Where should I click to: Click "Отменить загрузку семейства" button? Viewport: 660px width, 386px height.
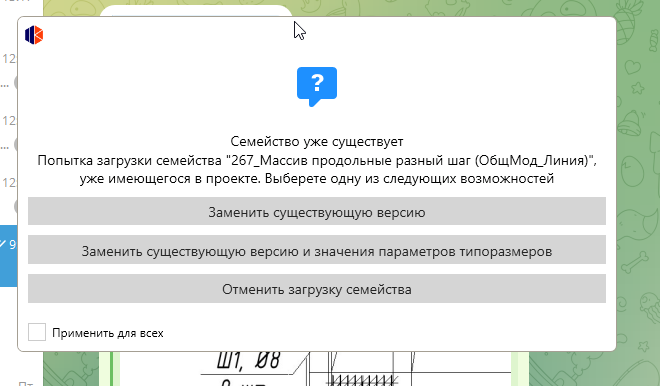pyautogui.click(x=317, y=289)
